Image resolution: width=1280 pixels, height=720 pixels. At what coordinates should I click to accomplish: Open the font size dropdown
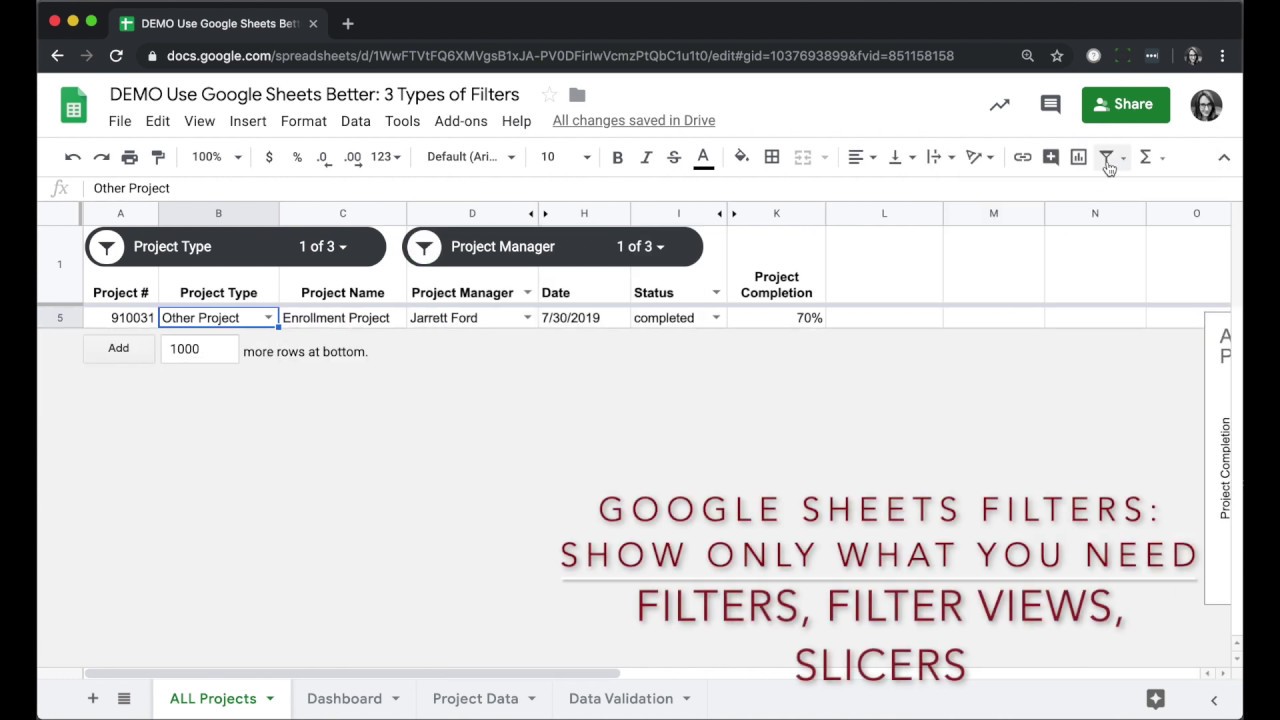[565, 157]
